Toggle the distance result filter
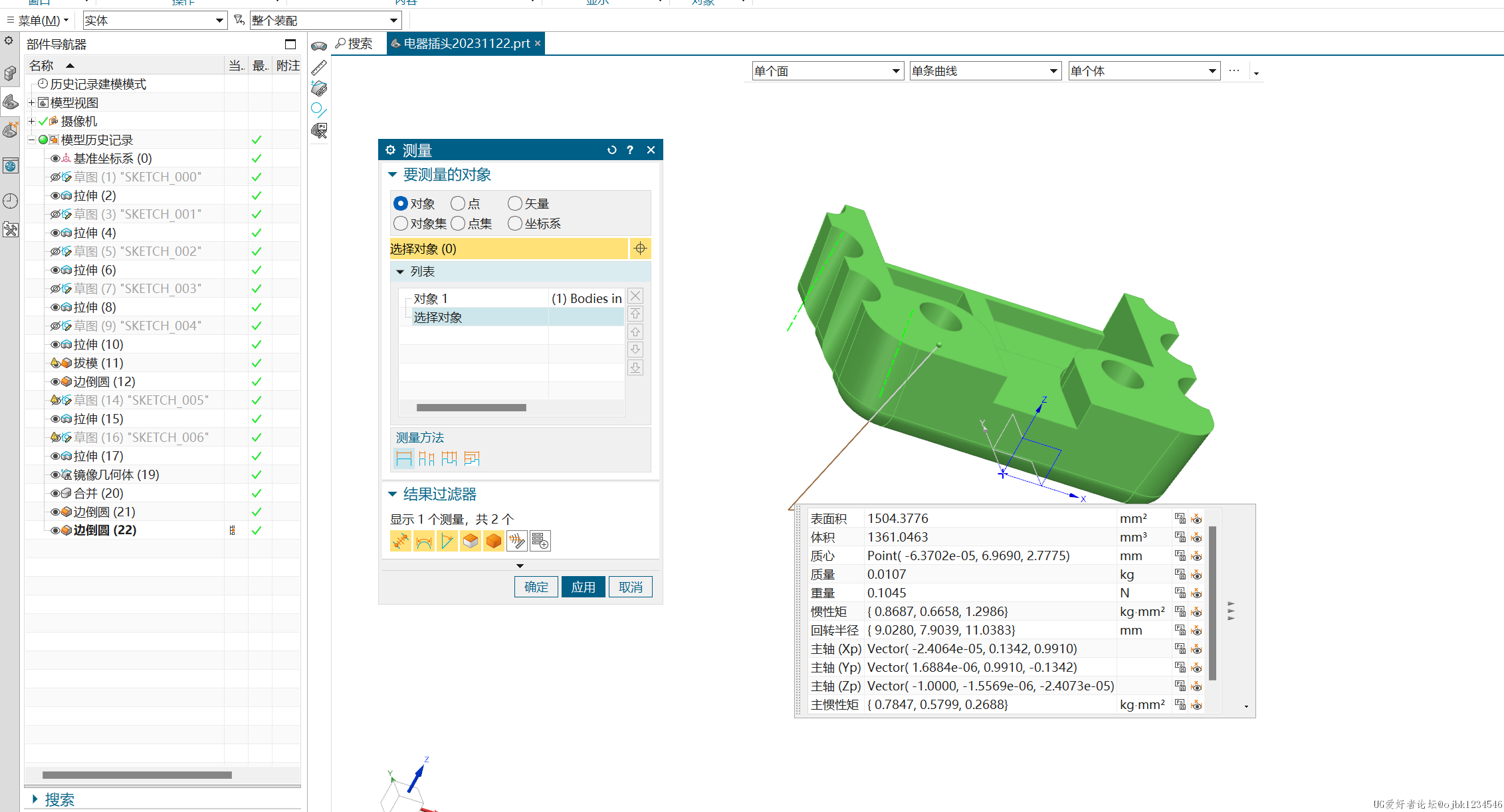 [401, 541]
